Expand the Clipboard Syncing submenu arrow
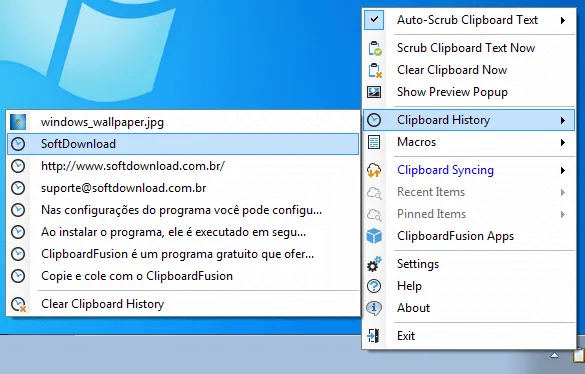 tap(563, 171)
